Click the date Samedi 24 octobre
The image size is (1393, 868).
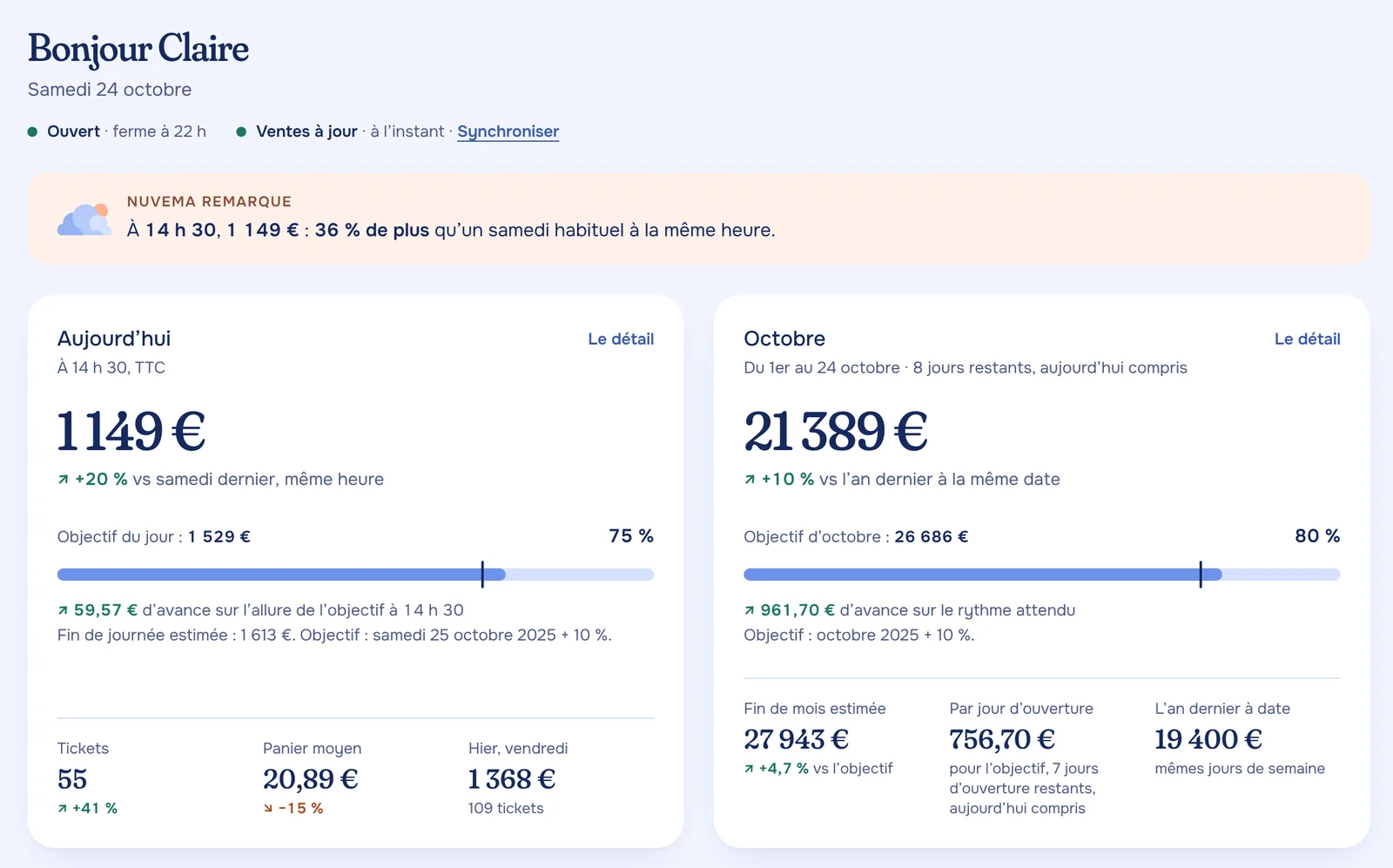click(110, 90)
